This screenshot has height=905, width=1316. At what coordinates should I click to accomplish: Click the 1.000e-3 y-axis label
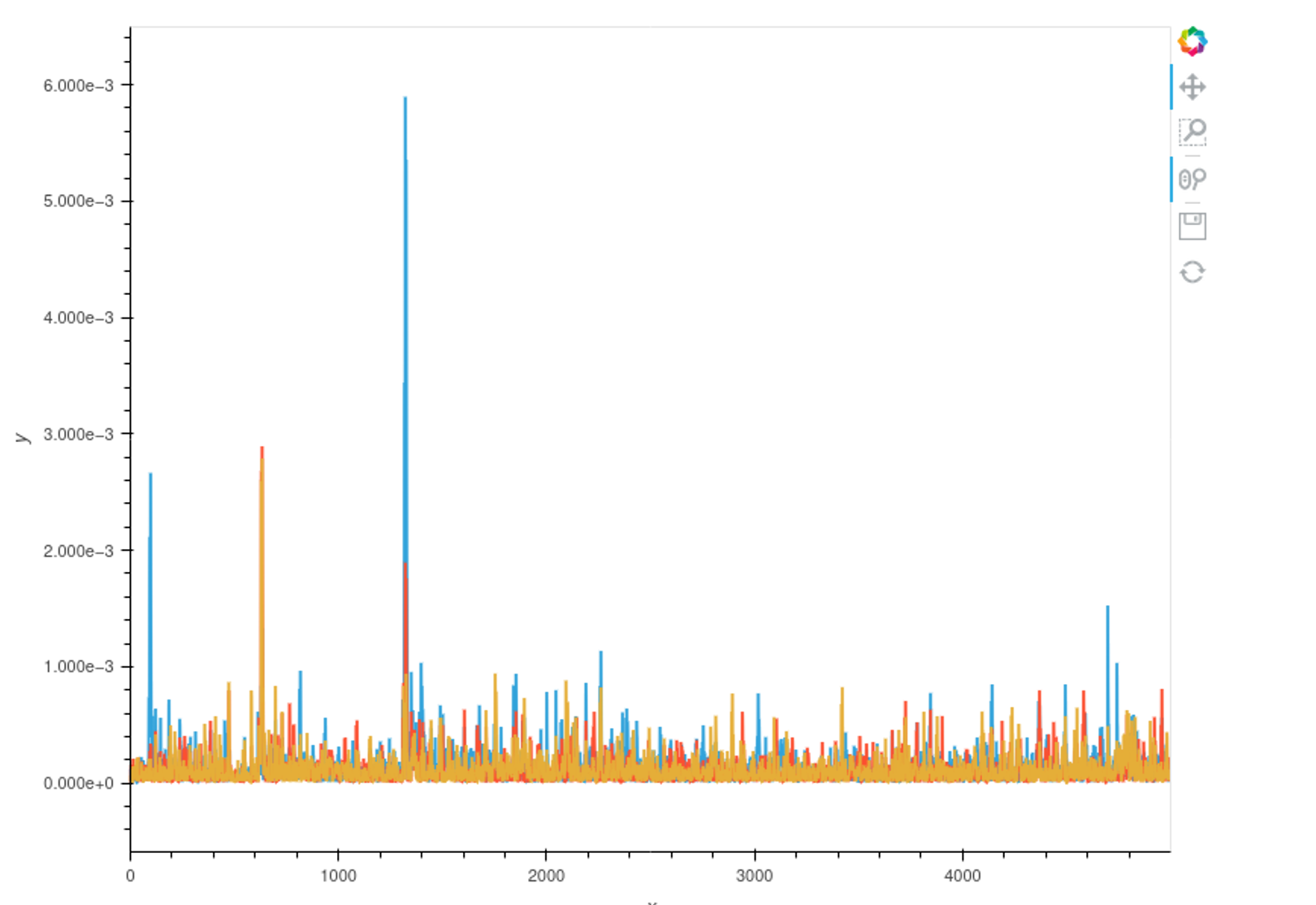pos(79,667)
